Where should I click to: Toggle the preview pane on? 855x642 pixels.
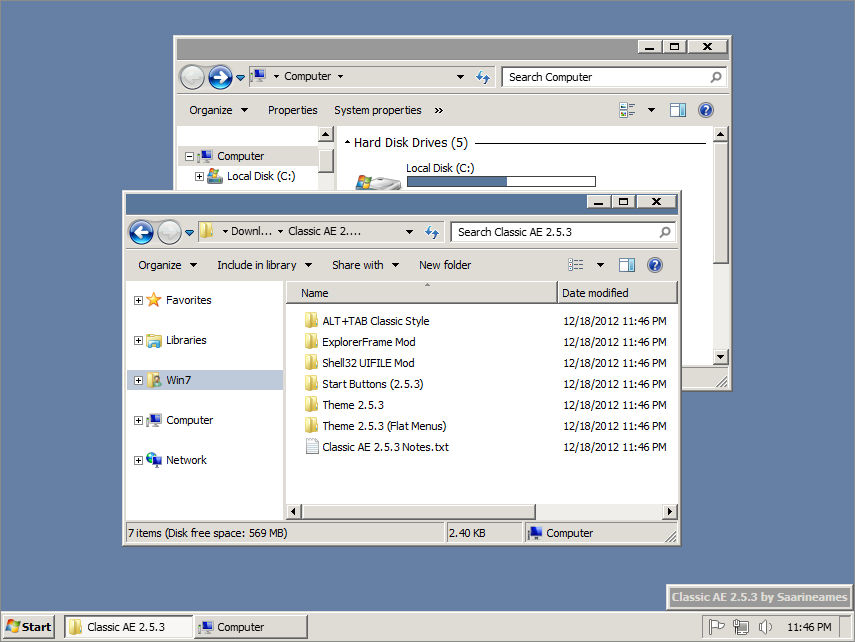click(x=626, y=265)
